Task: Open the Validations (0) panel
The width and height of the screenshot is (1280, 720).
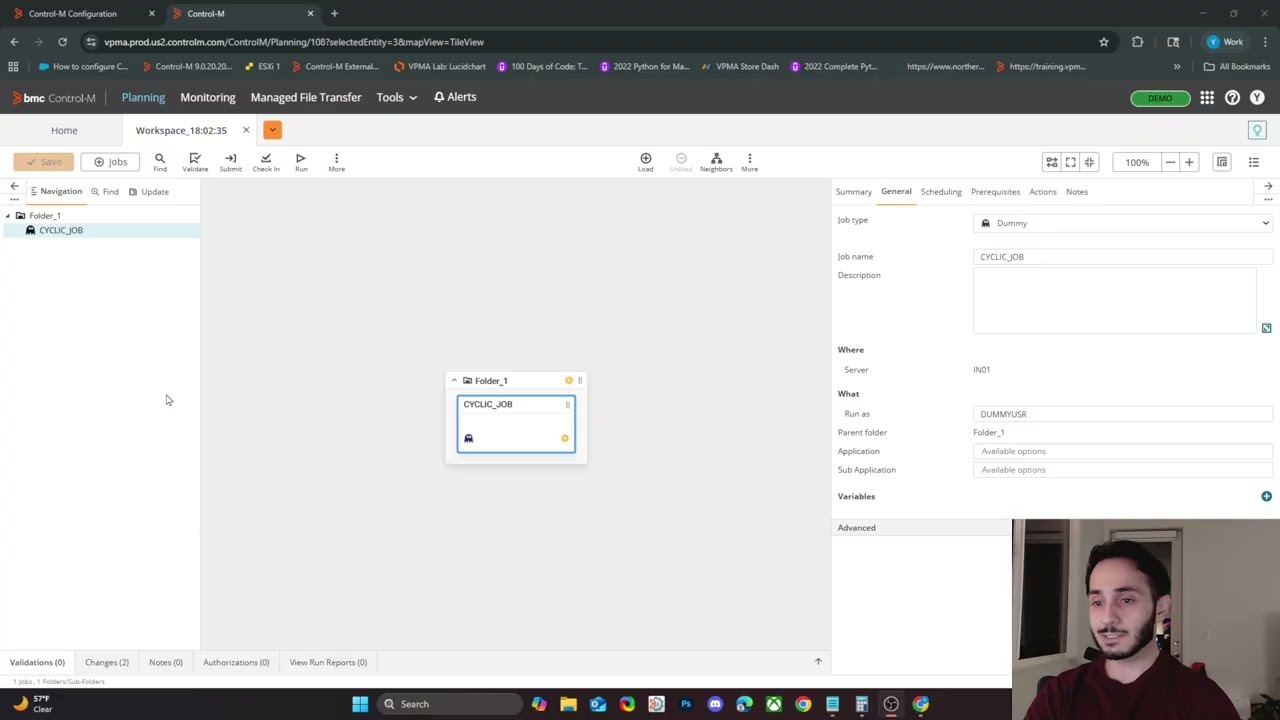Action: (x=37, y=662)
